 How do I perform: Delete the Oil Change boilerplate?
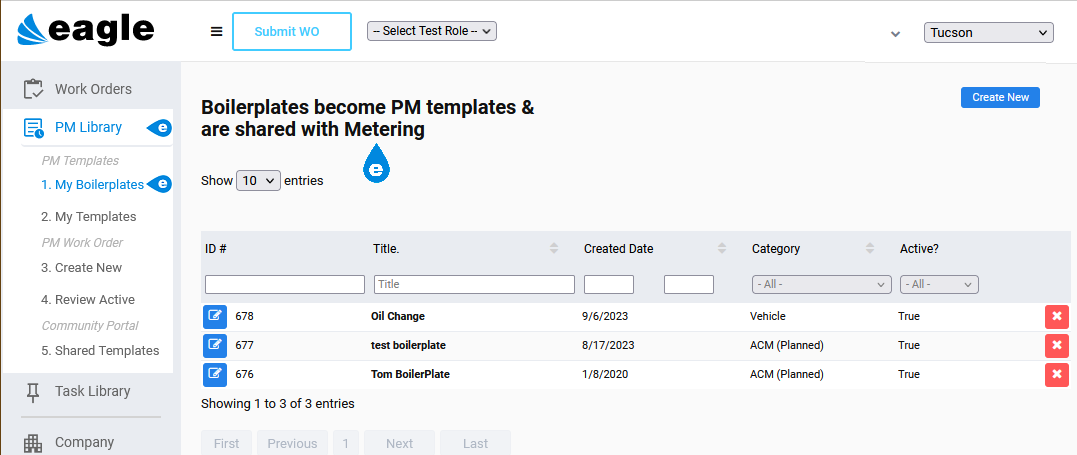coord(1056,316)
